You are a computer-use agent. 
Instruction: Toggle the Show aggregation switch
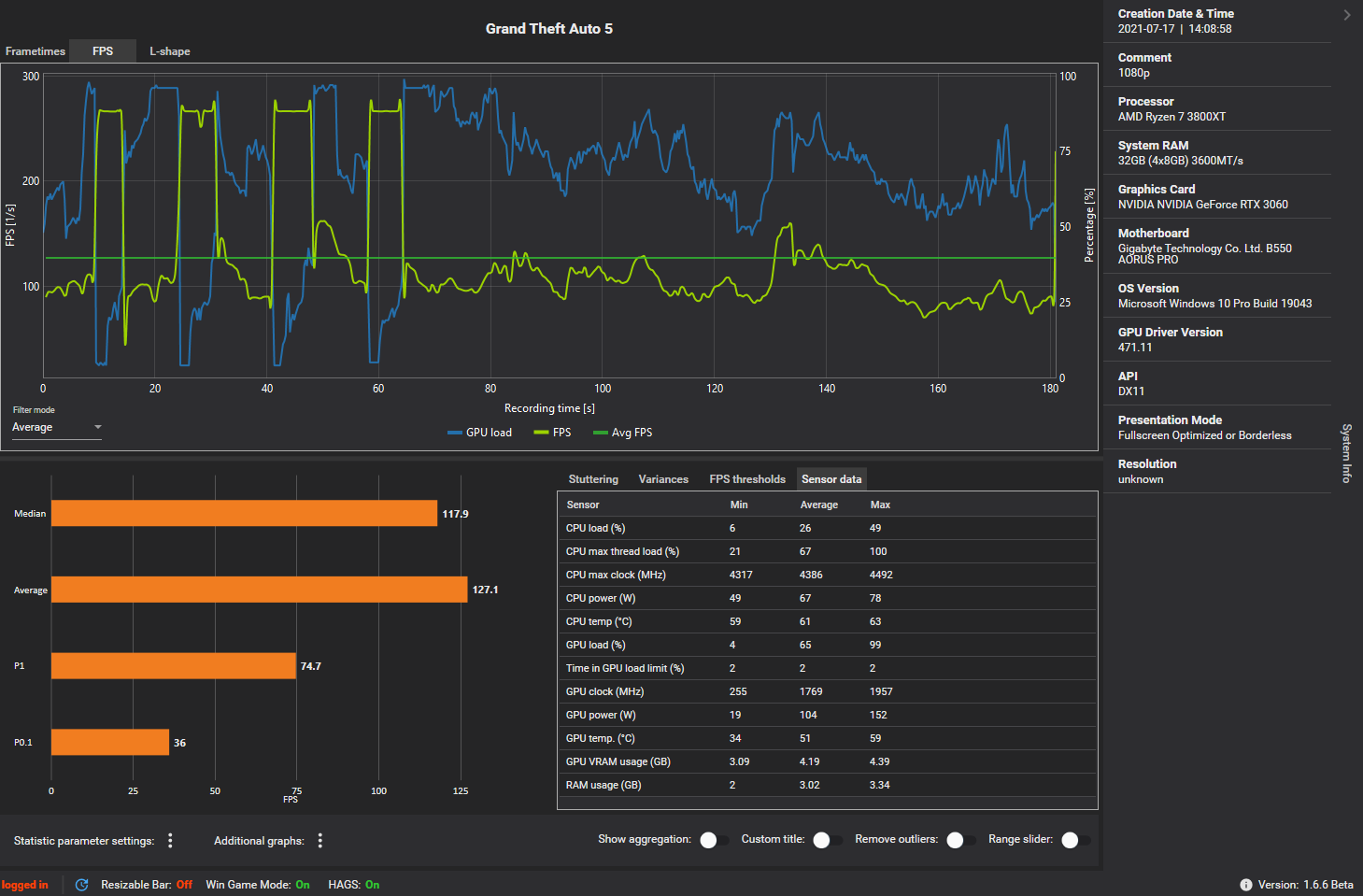click(715, 840)
